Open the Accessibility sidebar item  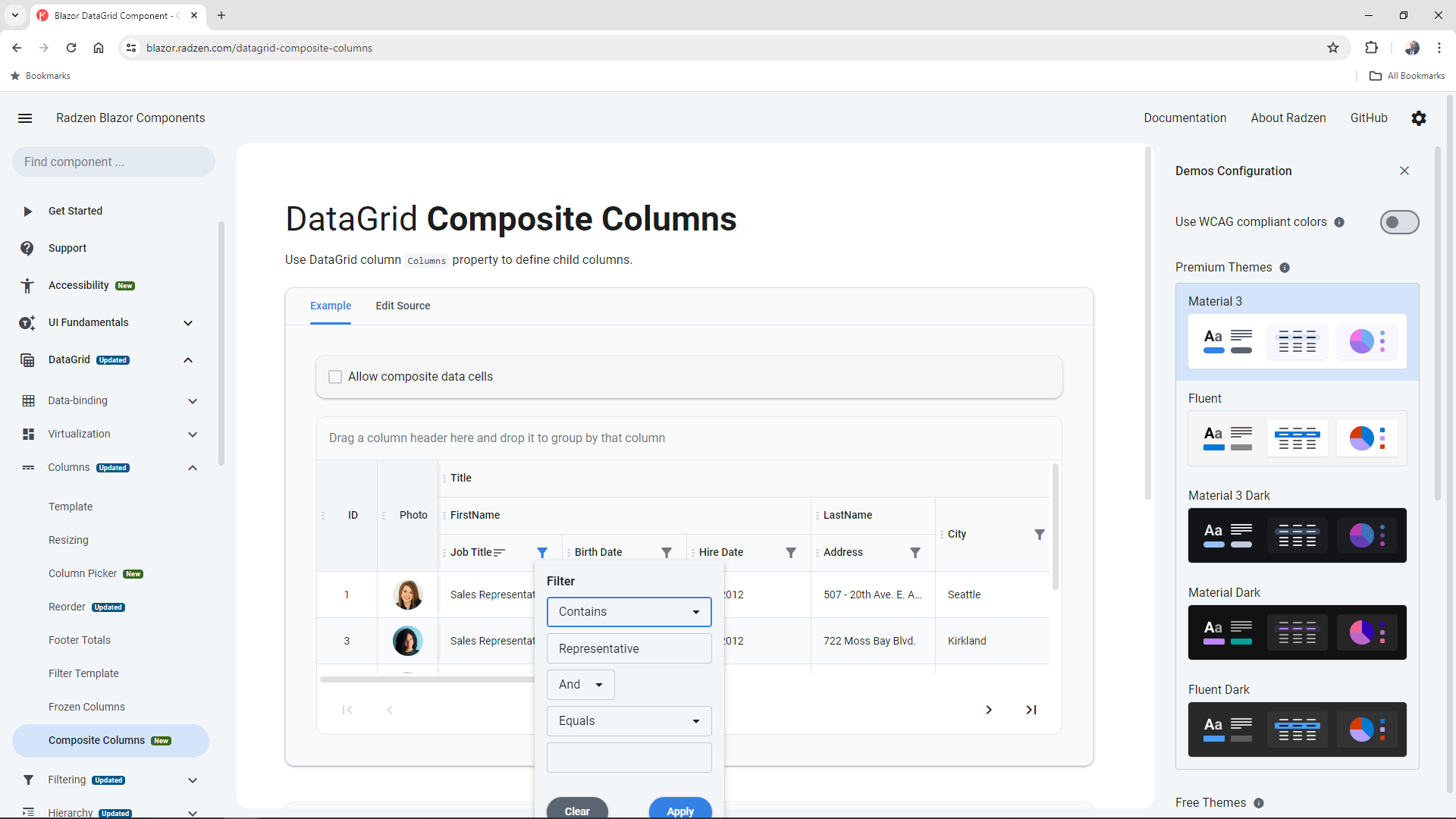coord(79,285)
